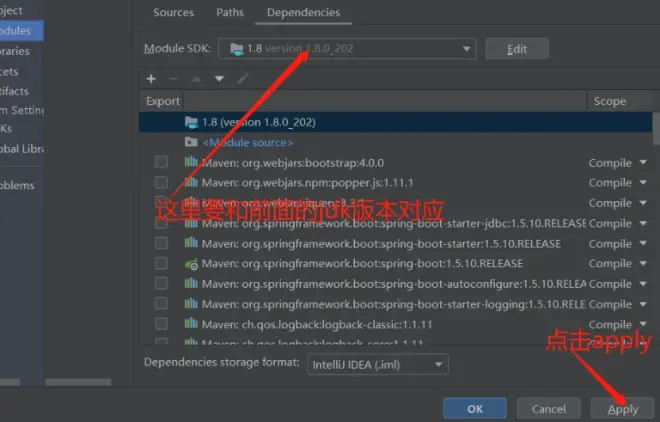The width and height of the screenshot is (660, 422).
Task: Enable Export for spring-boot-autoconfigure dependency
Action: [x=161, y=284]
